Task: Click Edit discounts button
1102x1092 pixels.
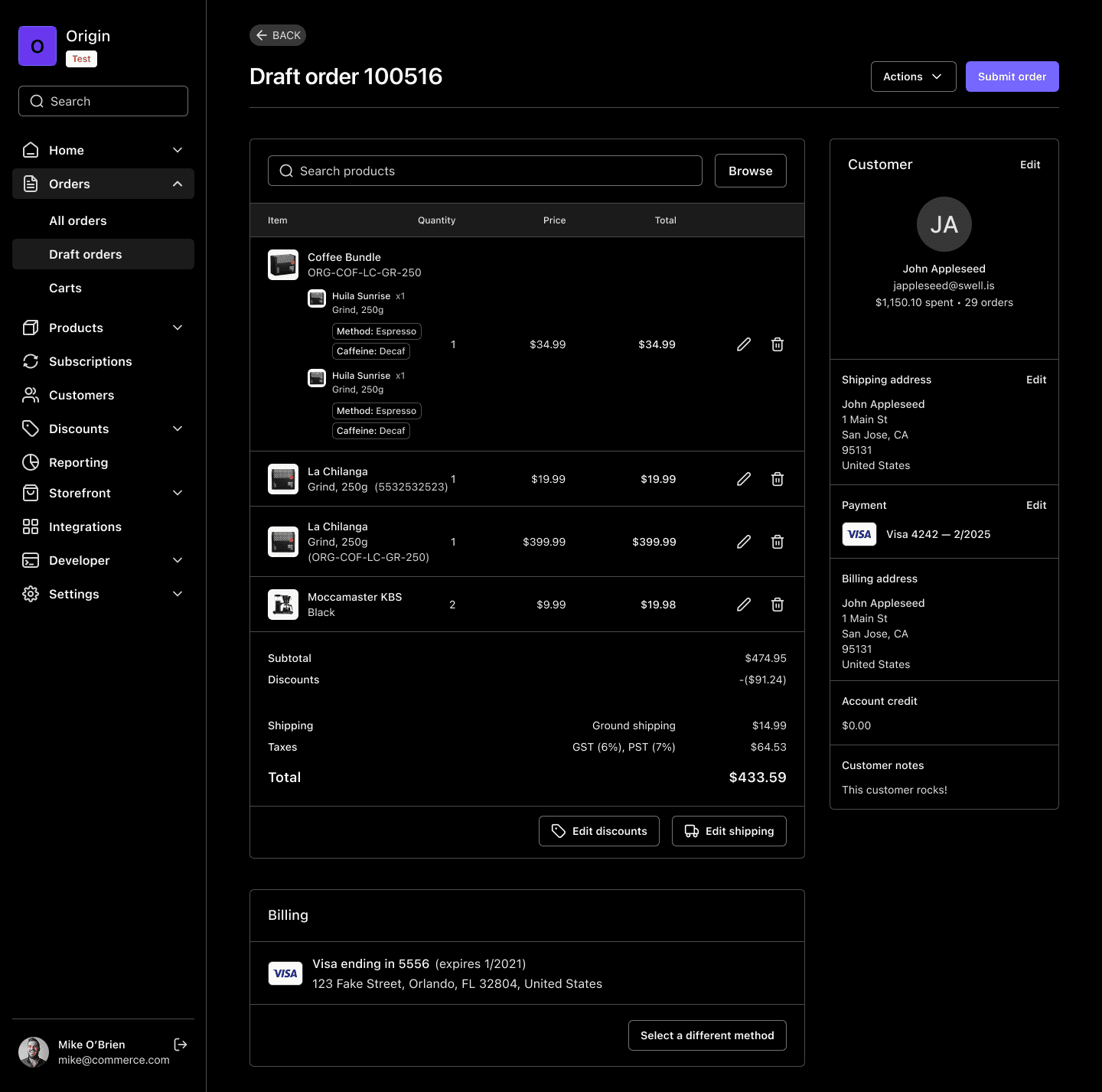Action: tap(598, 830)
